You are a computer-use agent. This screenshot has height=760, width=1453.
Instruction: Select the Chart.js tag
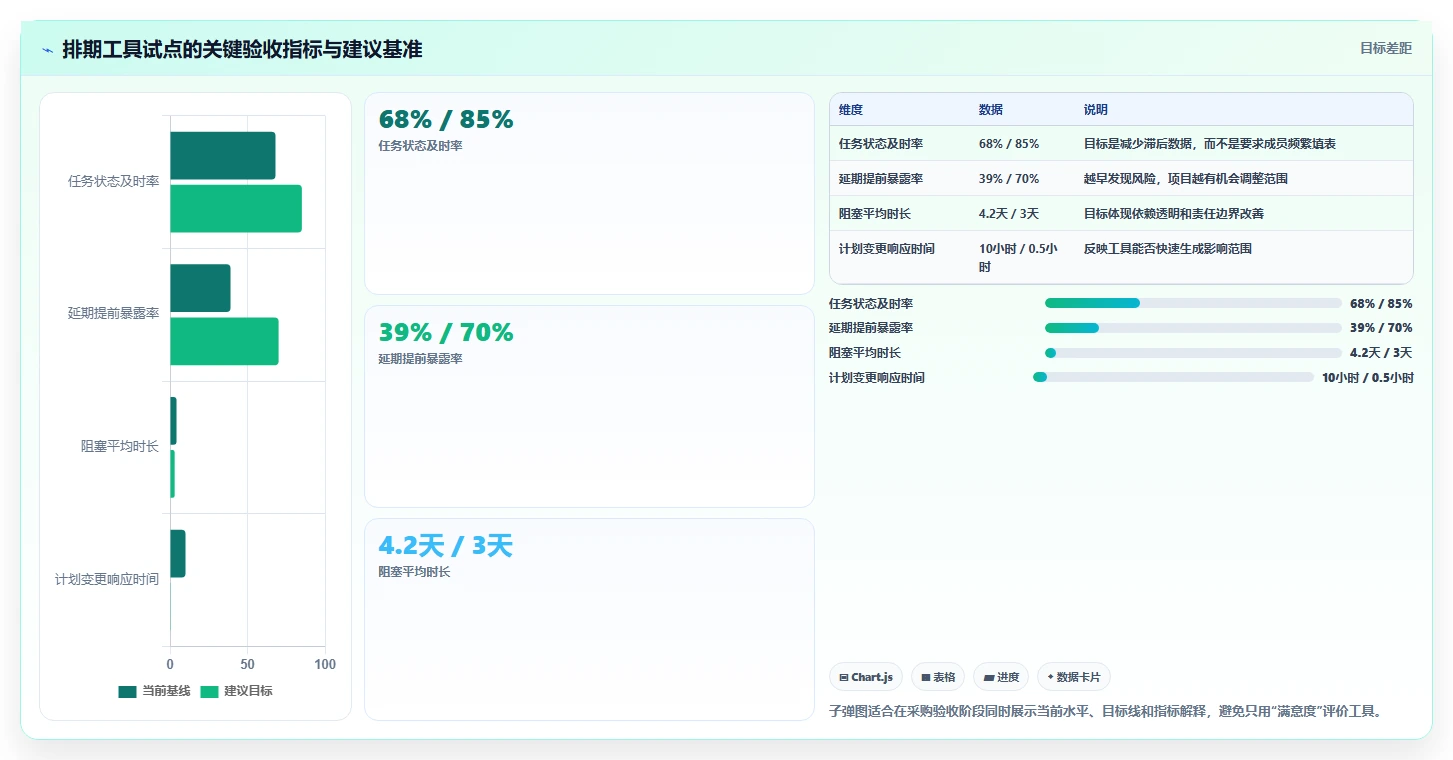(866, 677)
